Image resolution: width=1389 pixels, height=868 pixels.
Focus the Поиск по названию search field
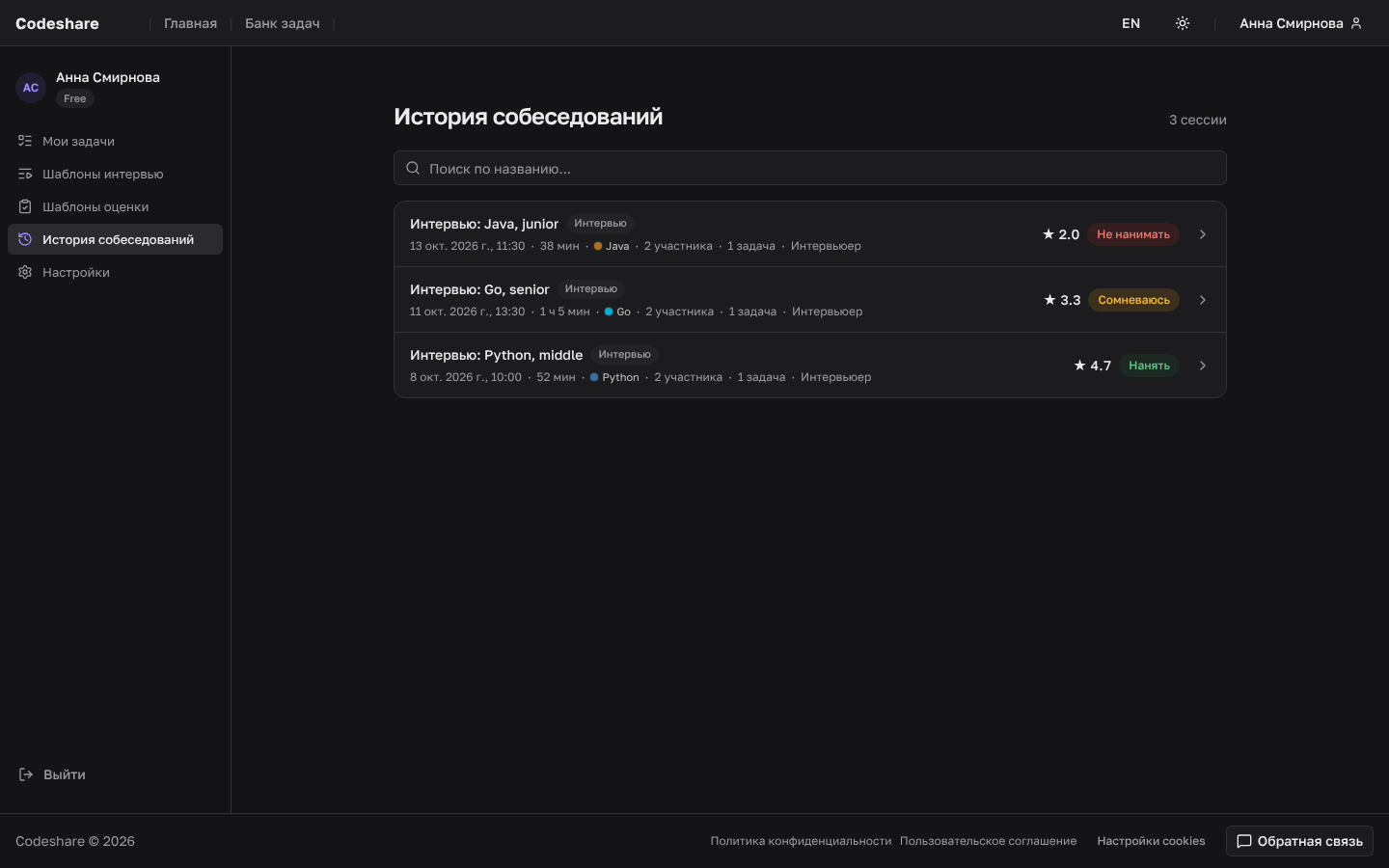click(810, 168)
